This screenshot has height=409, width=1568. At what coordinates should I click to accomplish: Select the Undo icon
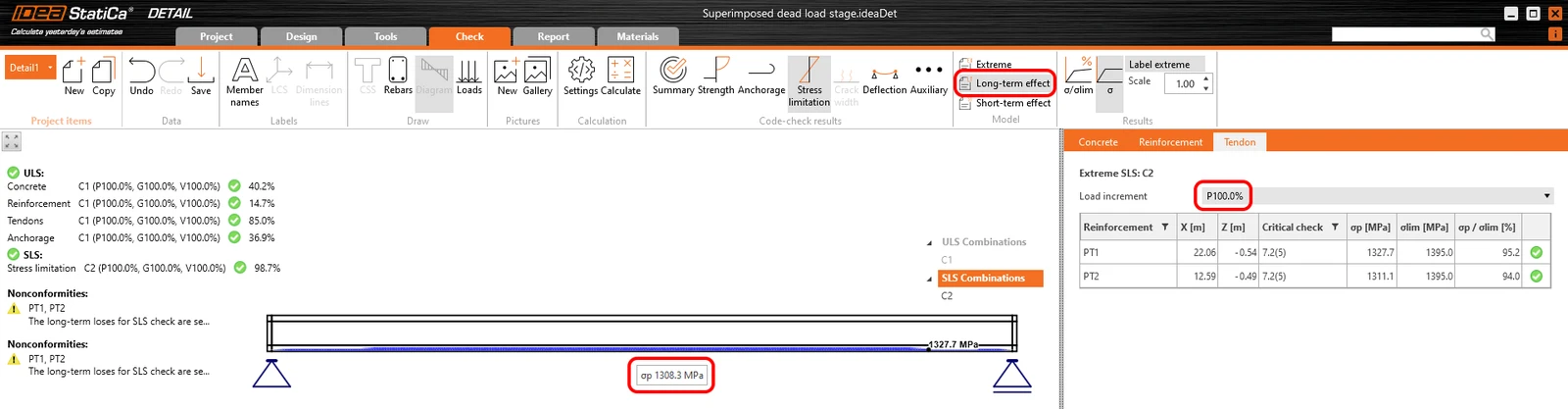tap(141, 77)
